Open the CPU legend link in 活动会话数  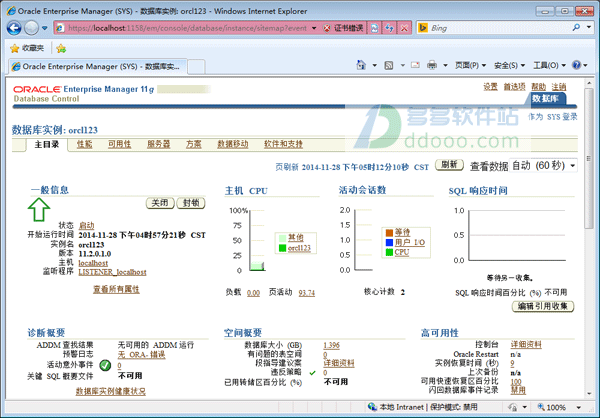[402, 252]
